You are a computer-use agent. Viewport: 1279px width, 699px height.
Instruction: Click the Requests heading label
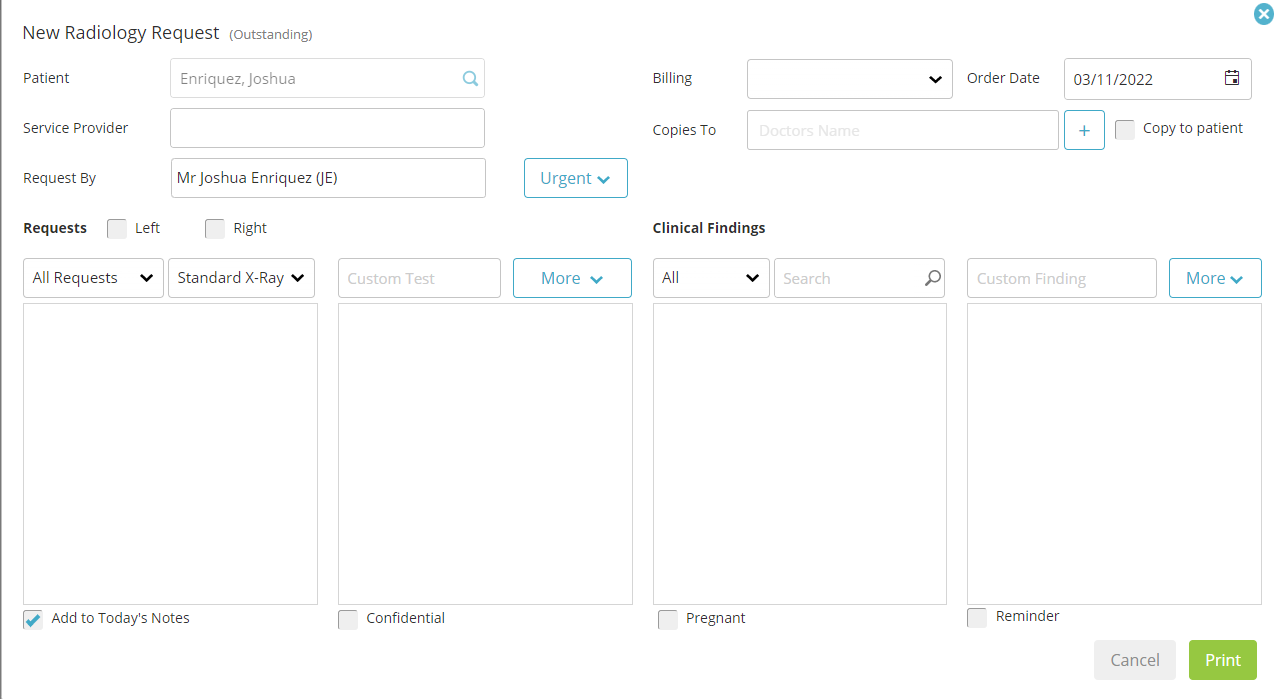coord(55,228)
